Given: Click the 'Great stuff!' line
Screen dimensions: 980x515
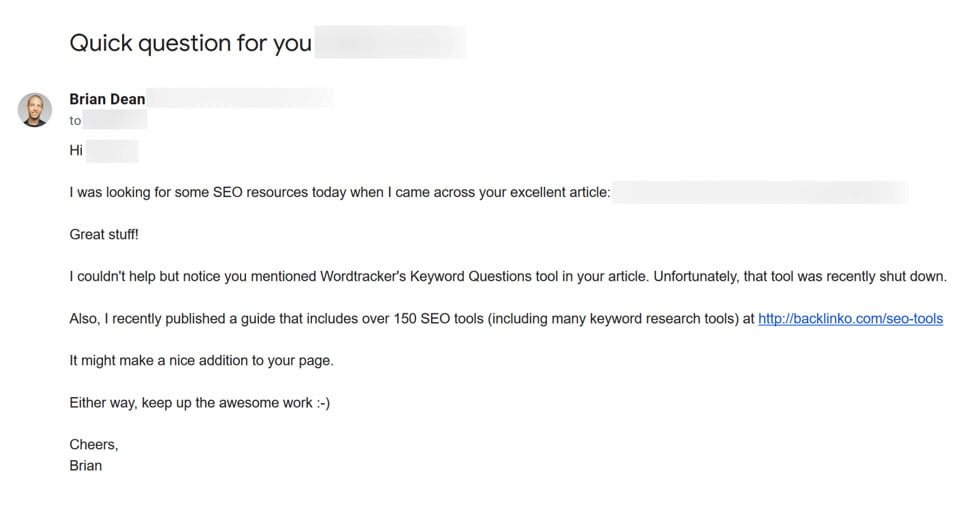Looking at the screenshot, I should [x=105, y=234].
